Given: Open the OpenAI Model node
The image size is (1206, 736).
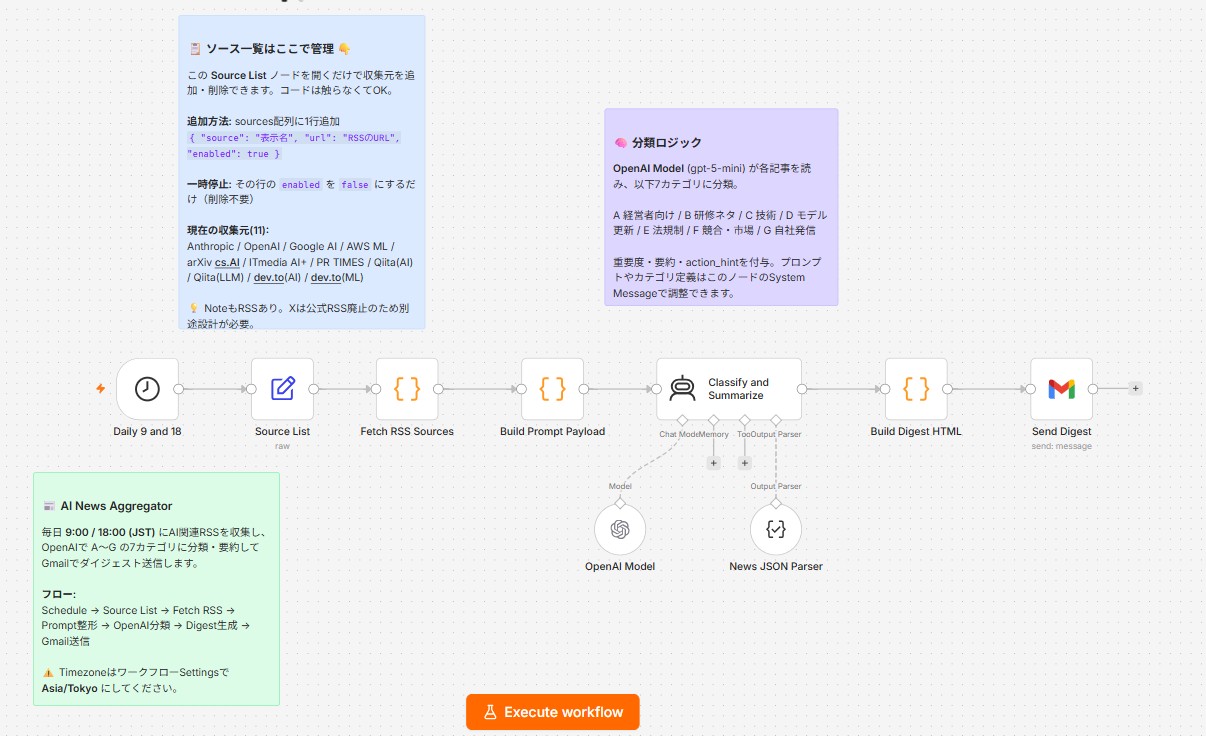Looking at the screenshot, I should click(620, 529).
